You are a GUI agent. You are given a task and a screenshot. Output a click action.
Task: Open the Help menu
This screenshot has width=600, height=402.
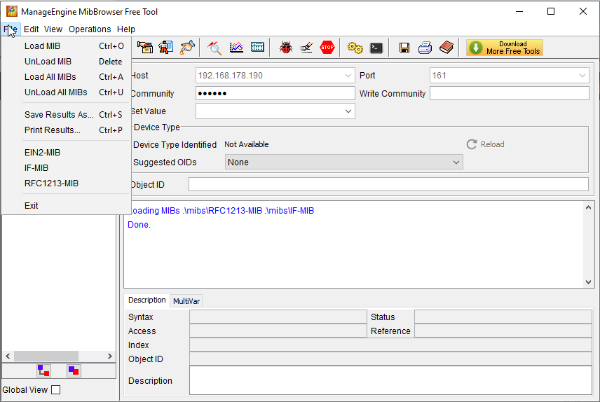(x=126, y=29)
